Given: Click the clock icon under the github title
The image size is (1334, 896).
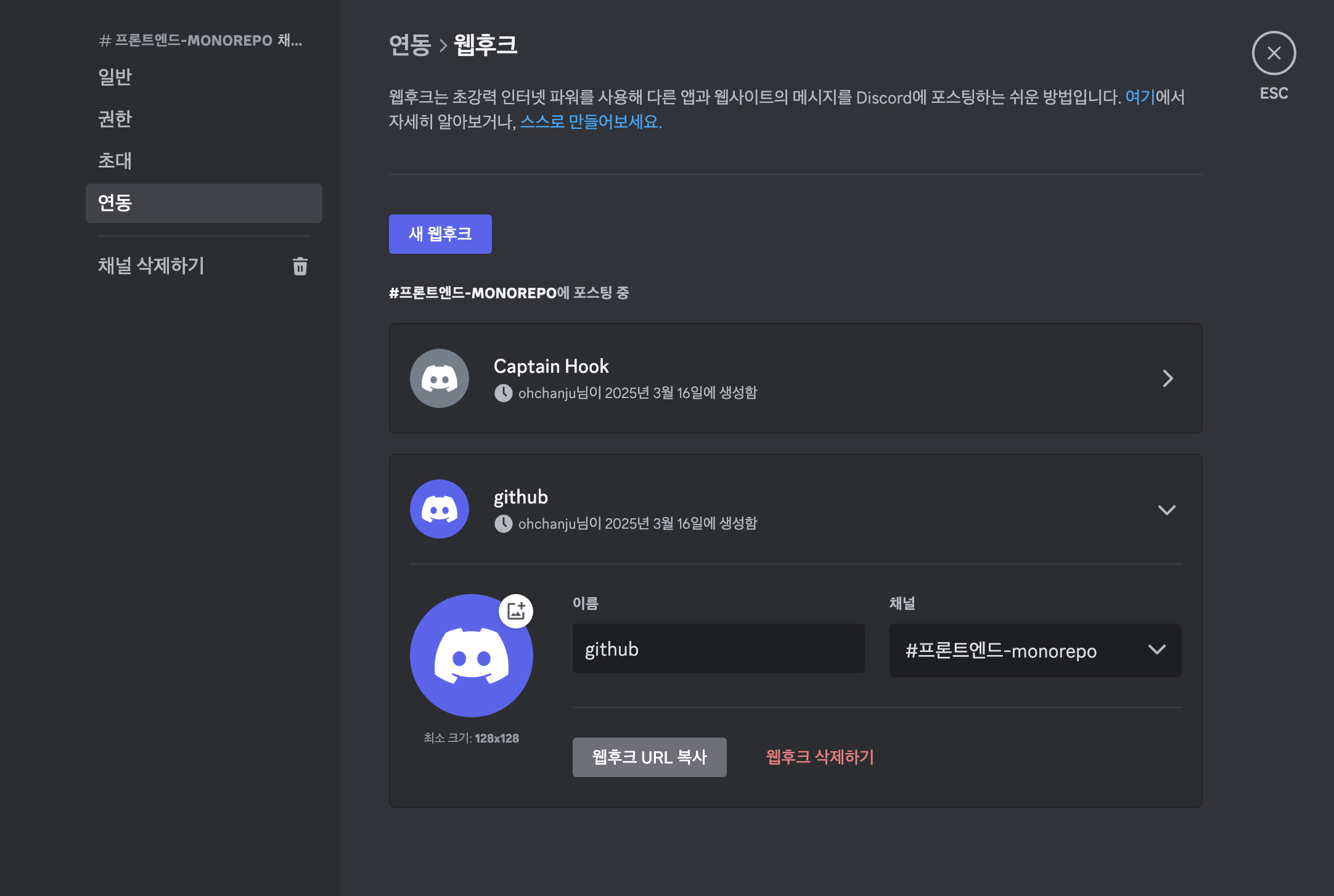Looking at the screenshot, I should 503,524.
